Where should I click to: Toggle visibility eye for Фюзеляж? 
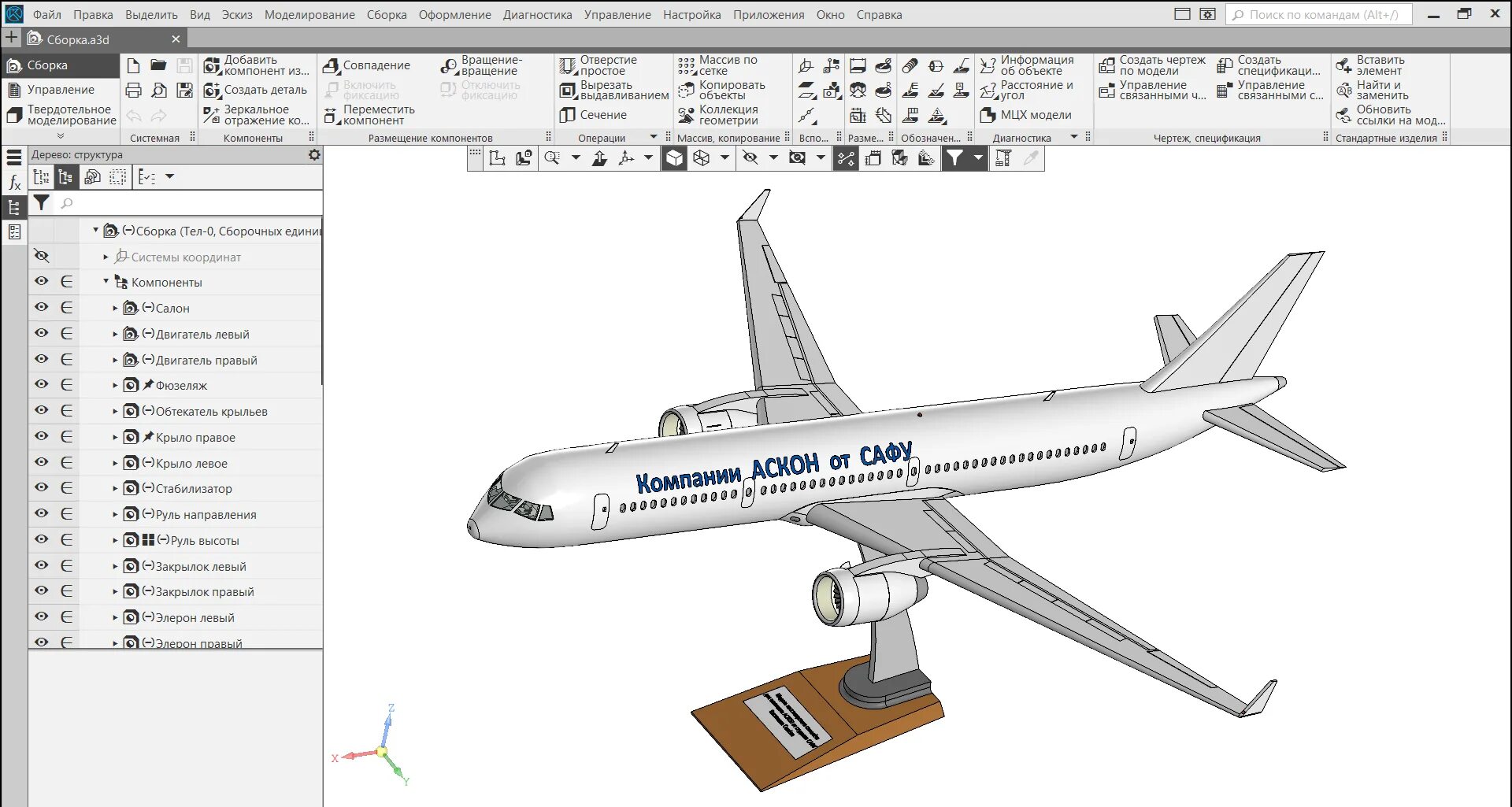click(42, 384)
